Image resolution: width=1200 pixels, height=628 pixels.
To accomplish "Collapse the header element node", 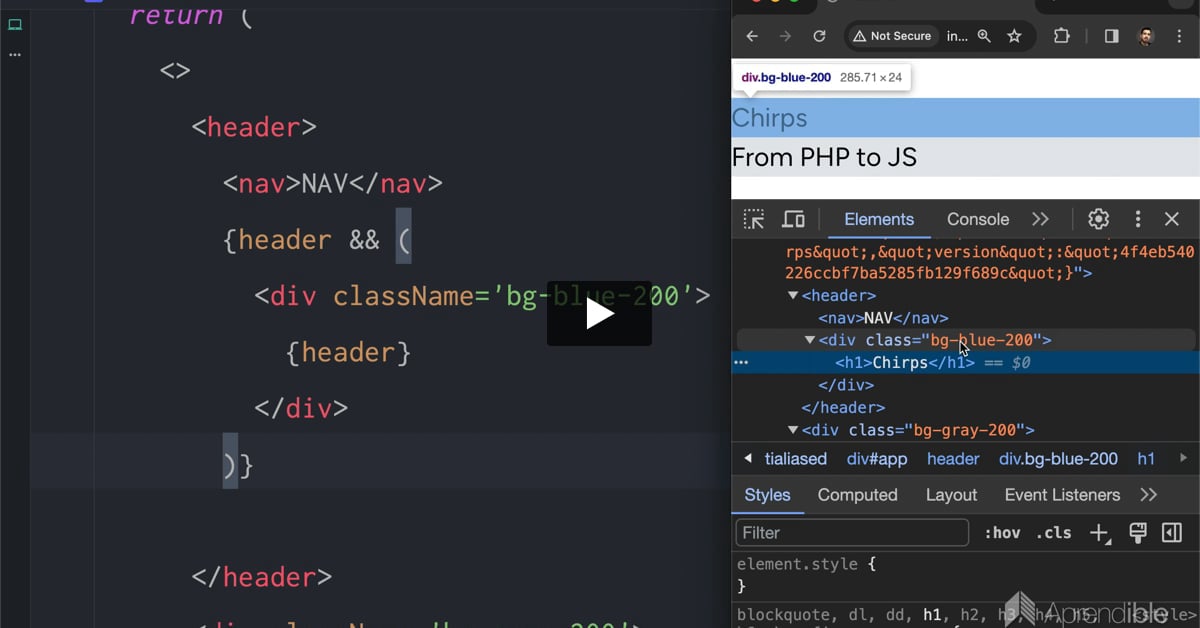I will (793, 295).
